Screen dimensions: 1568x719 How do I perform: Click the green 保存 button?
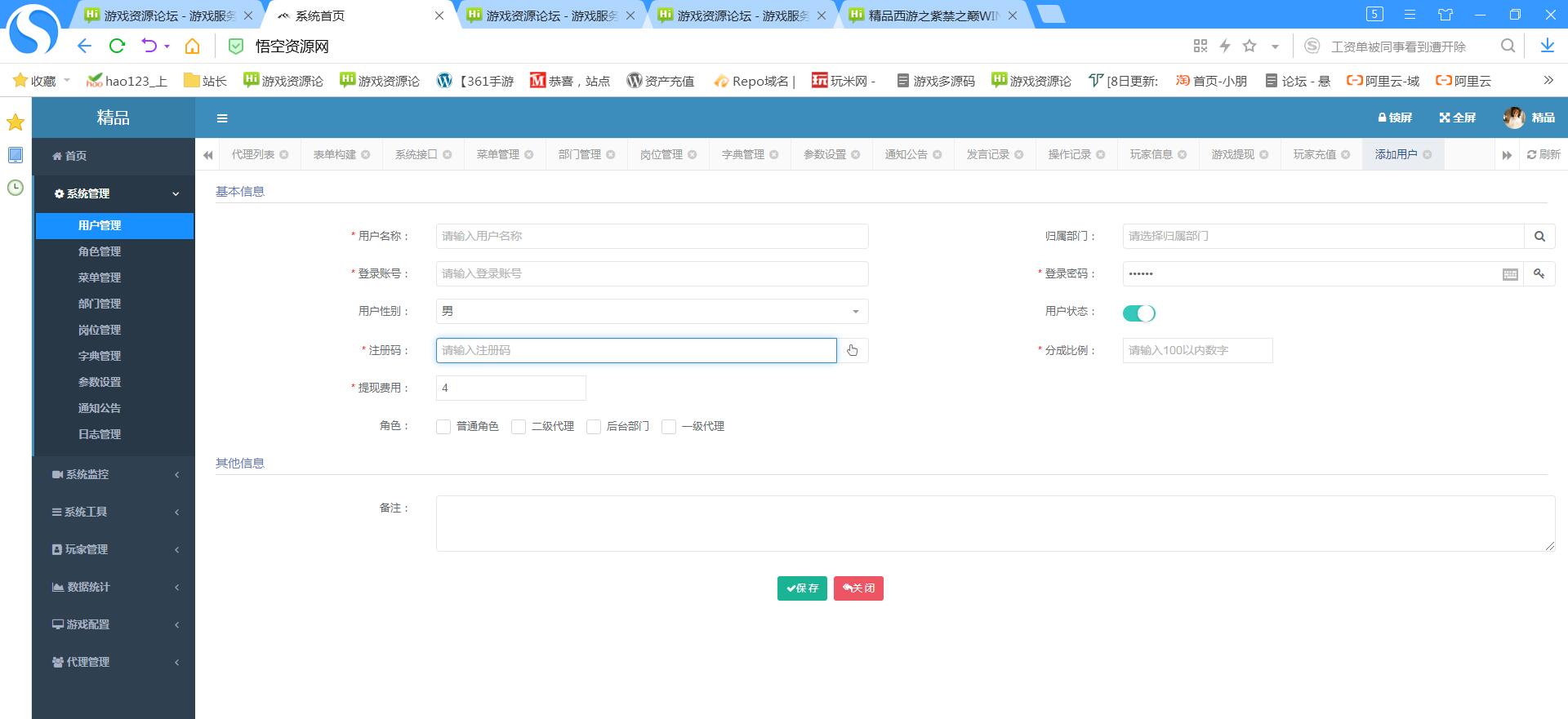[801, 588]
